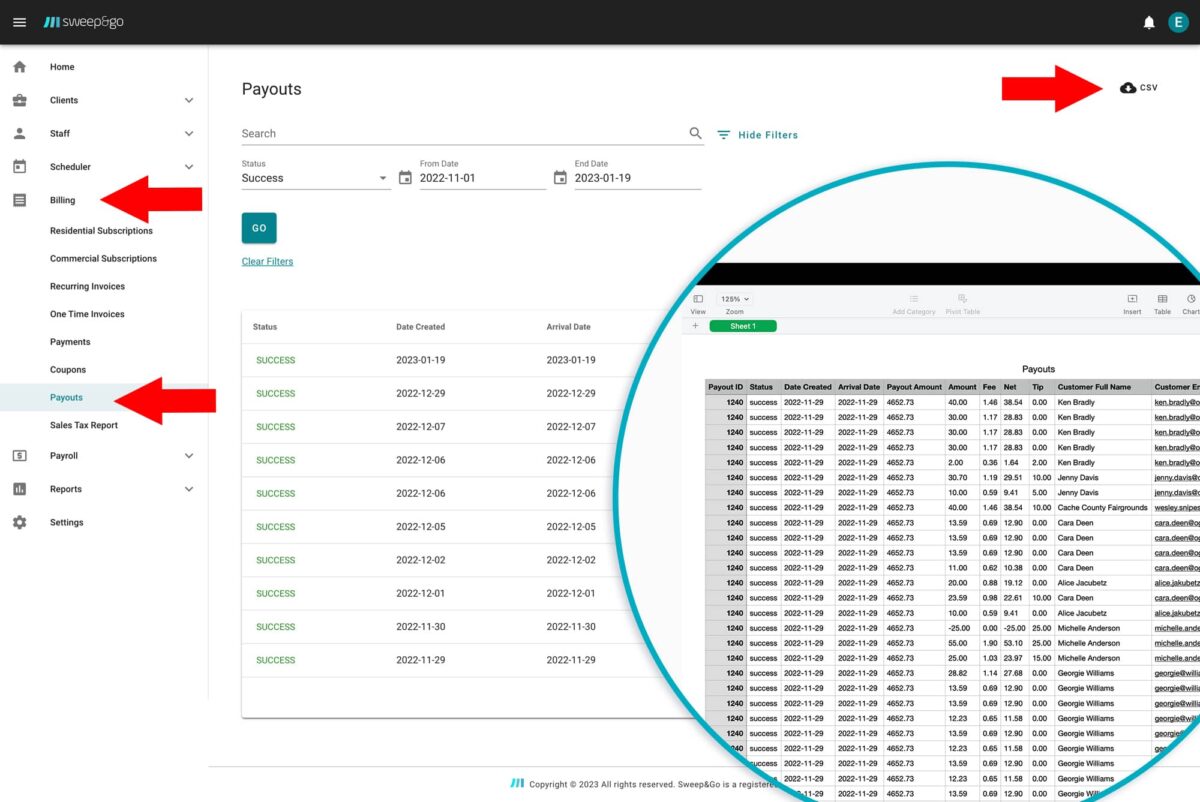Open Recurring Invoices in the sidebar
The width and height of the screenshot is (1200, 802).
[x=87, y=286]
